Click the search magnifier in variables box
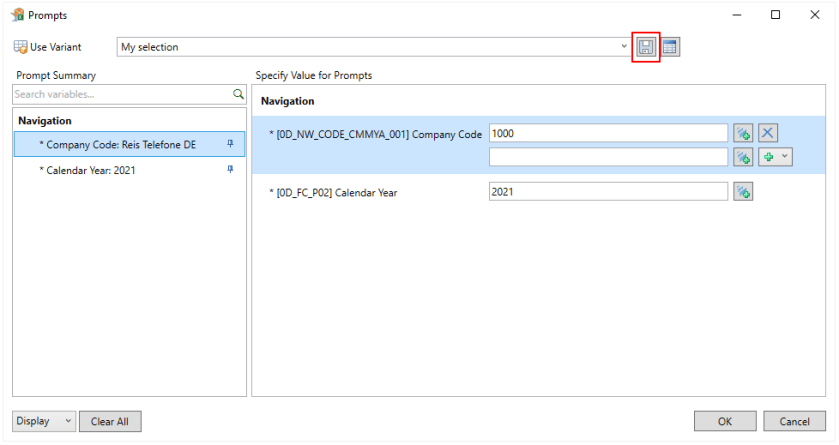The image size is (839, 445). tap(238, 94)
